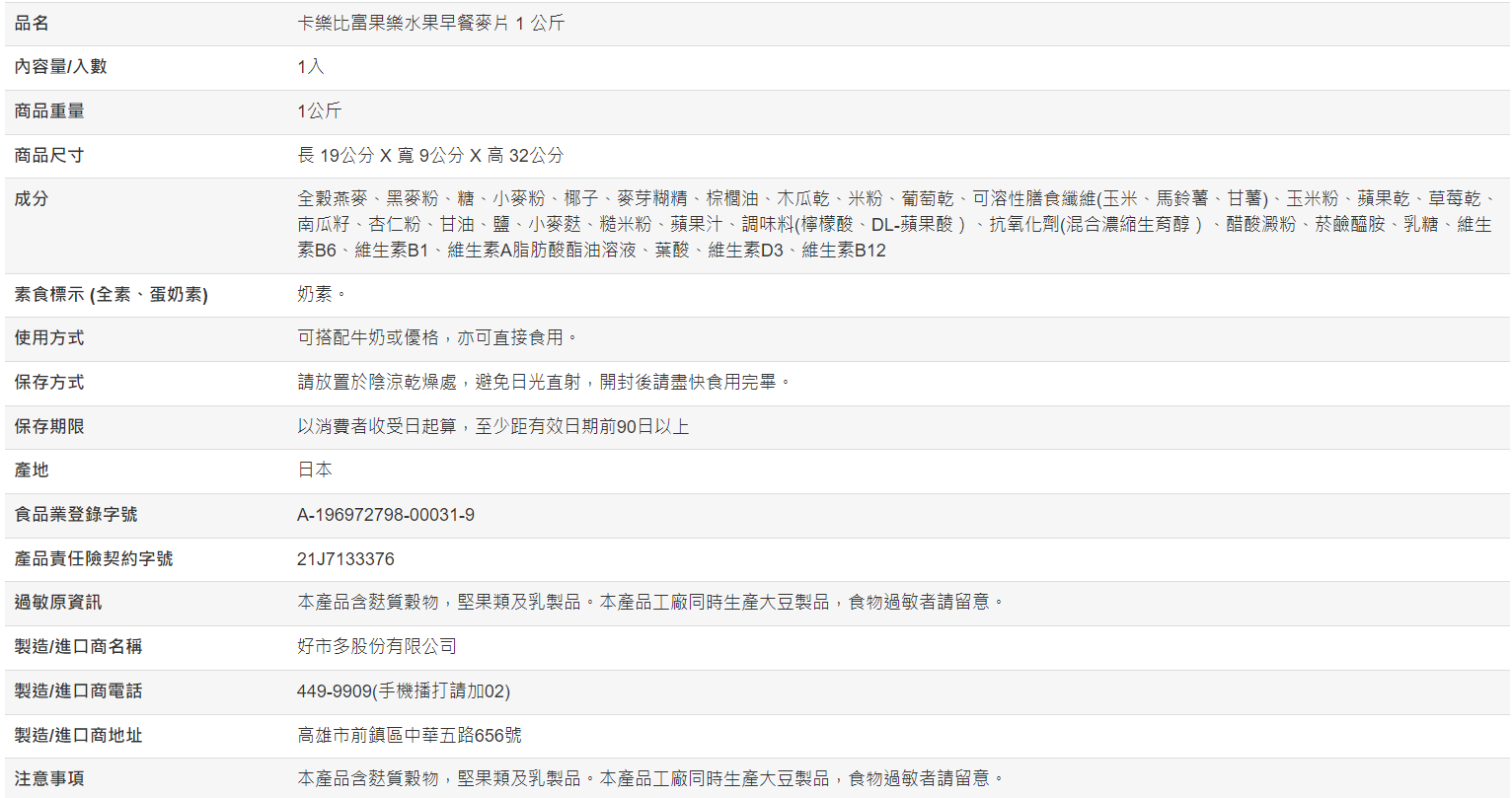Click the importer address 高雄市前鎮區中華五路656號
The height and width of the screenshot is (798, 1512).
[409, 735]
